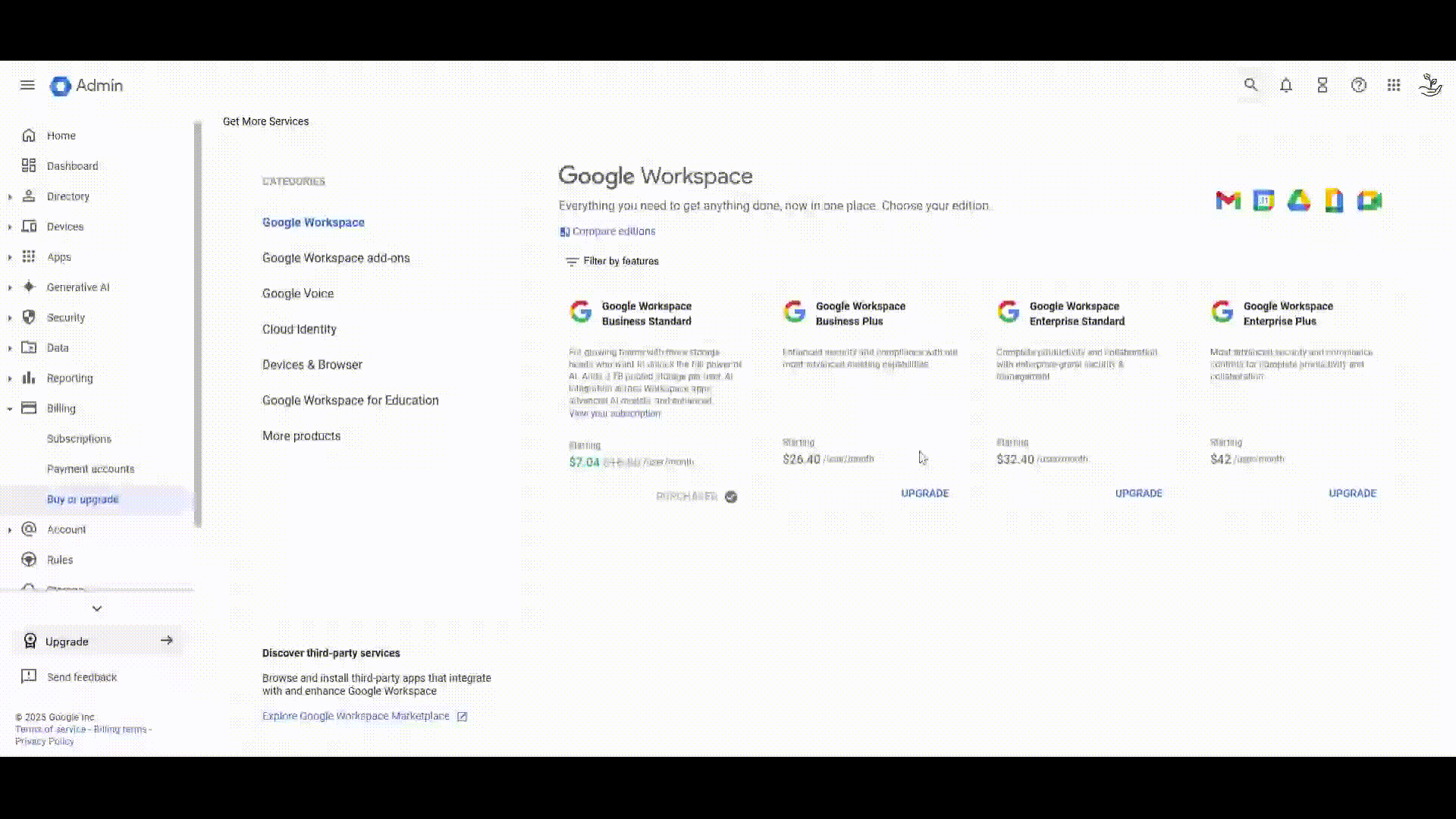
Task: Expand the Directory section arrow
Action: point(10,197)
